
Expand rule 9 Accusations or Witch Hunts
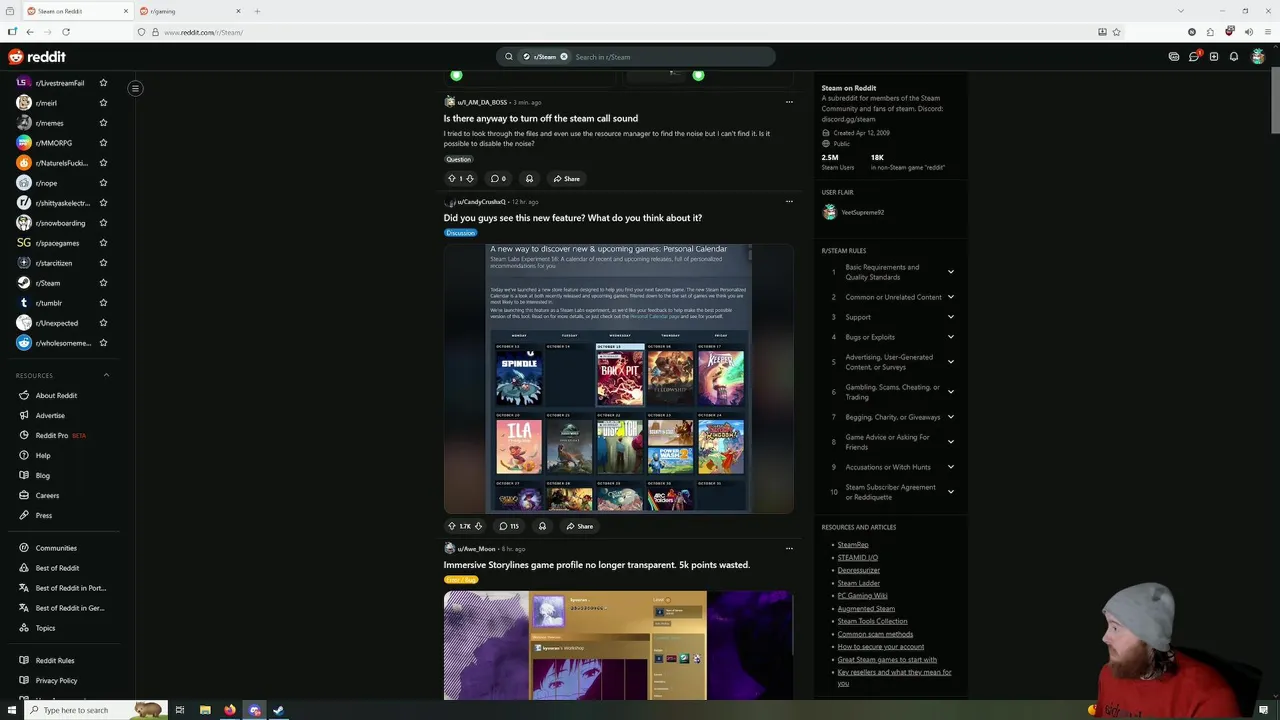tap(951, 467)
